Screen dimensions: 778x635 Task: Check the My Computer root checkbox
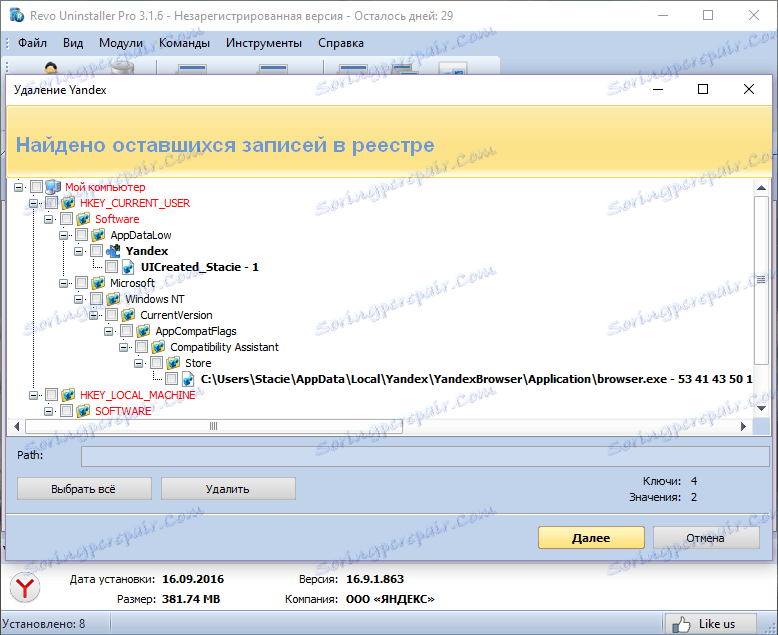pos(36,187)
